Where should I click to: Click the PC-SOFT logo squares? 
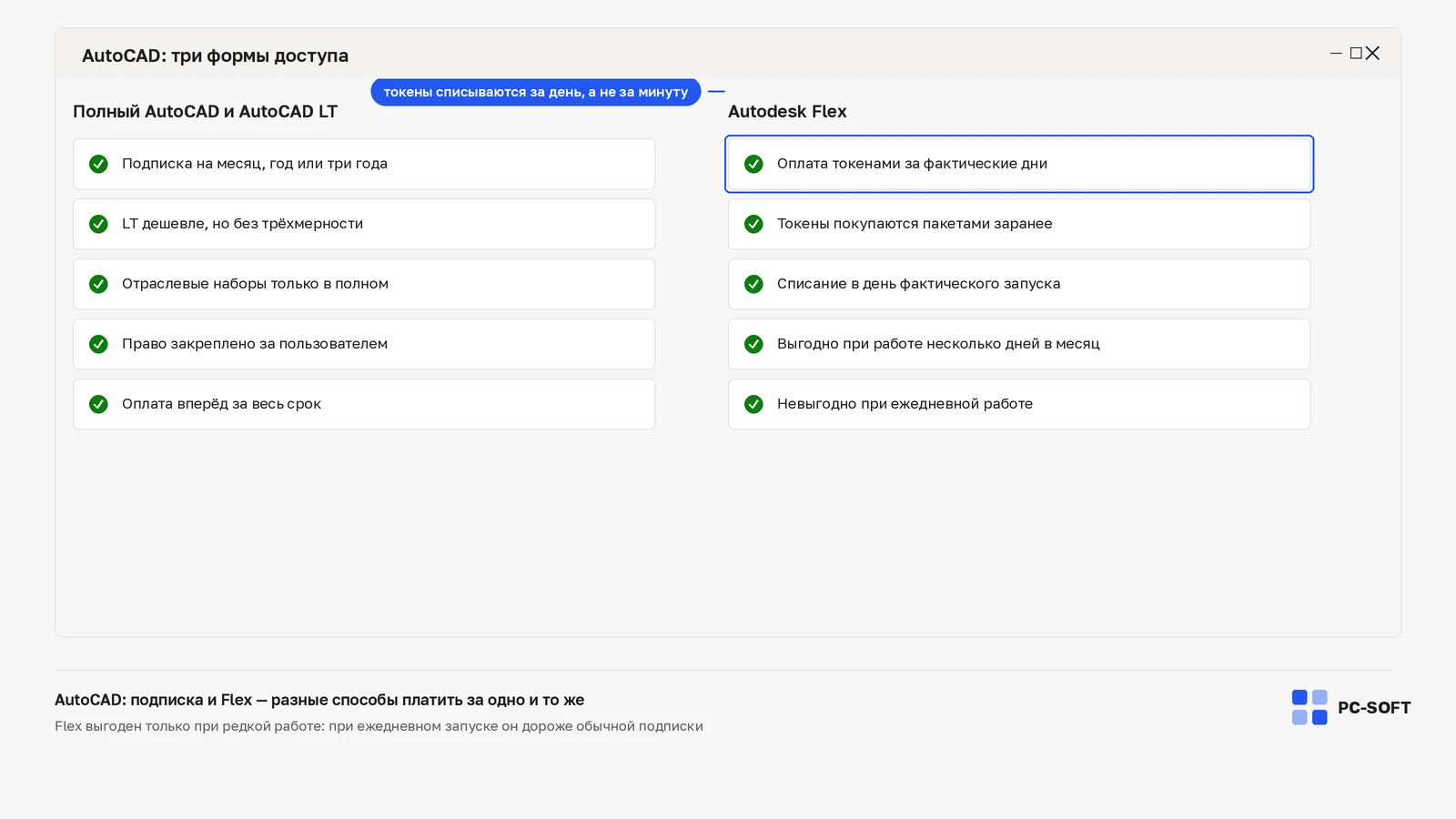click(x=1309, y=707)
